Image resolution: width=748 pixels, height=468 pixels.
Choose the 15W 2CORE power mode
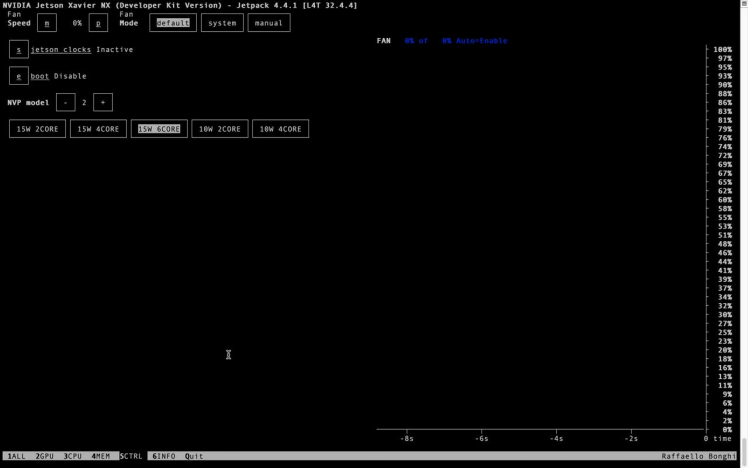(37, 129)
